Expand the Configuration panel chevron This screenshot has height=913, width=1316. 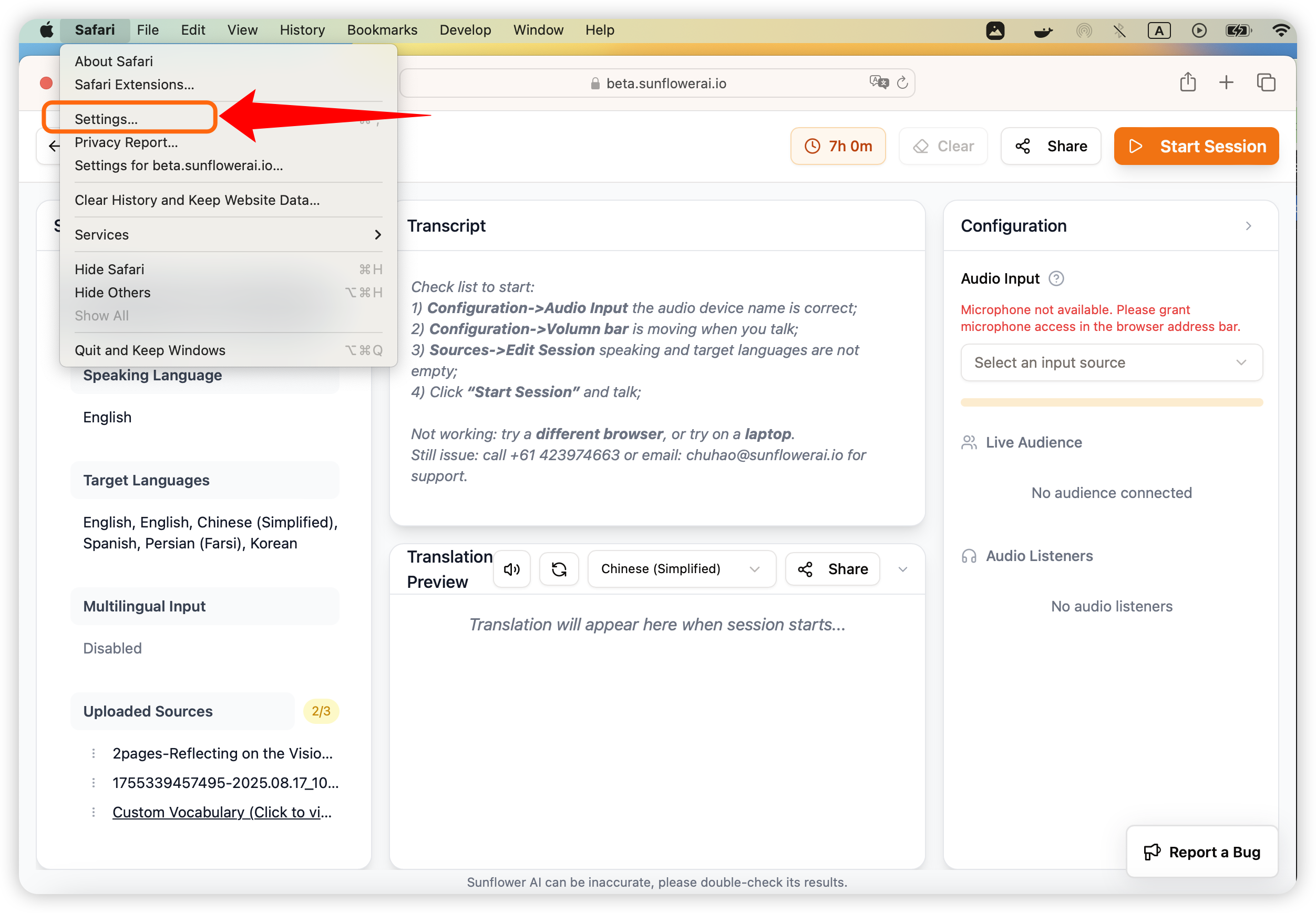(x=1249, y=226)
